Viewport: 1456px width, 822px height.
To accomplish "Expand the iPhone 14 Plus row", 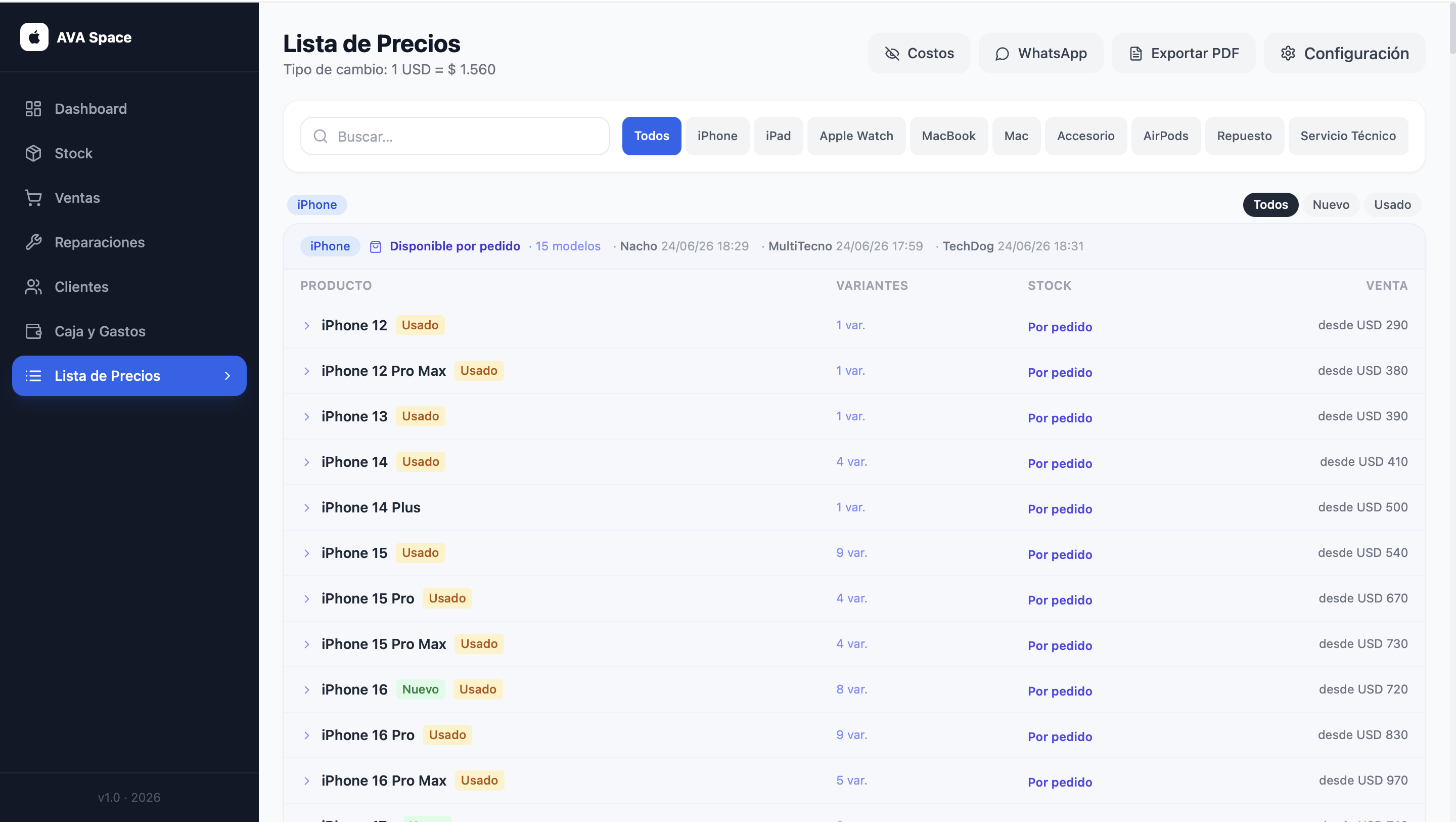I will point(306,508).
